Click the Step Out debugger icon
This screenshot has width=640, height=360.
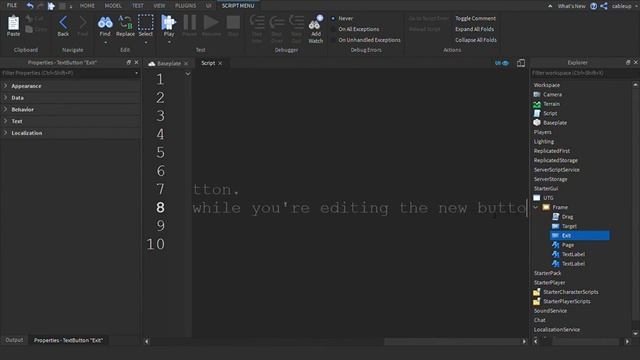tap(296, 23)
